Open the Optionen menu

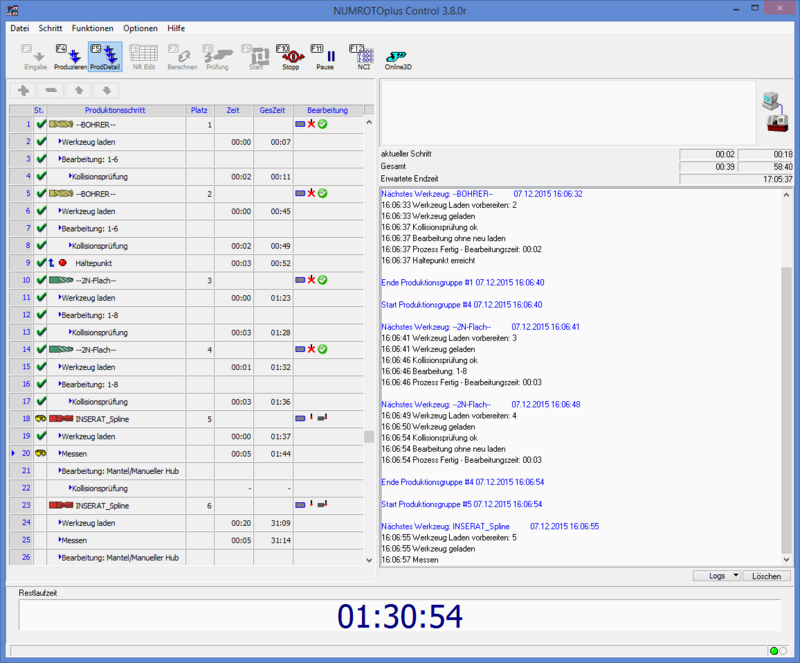(x=140, y=28)
